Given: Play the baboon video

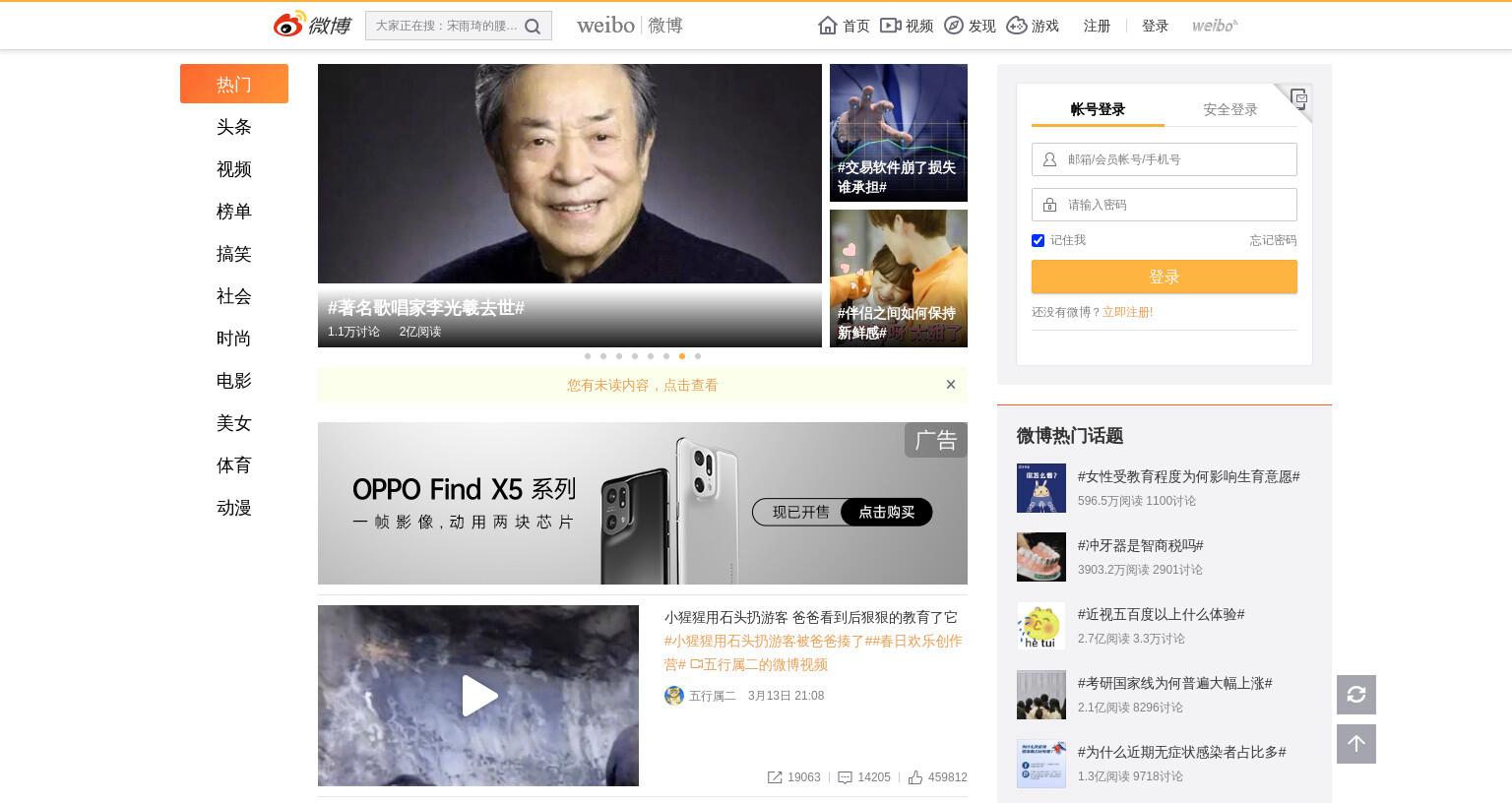Looking at the screenshot, I should [478, 696].
